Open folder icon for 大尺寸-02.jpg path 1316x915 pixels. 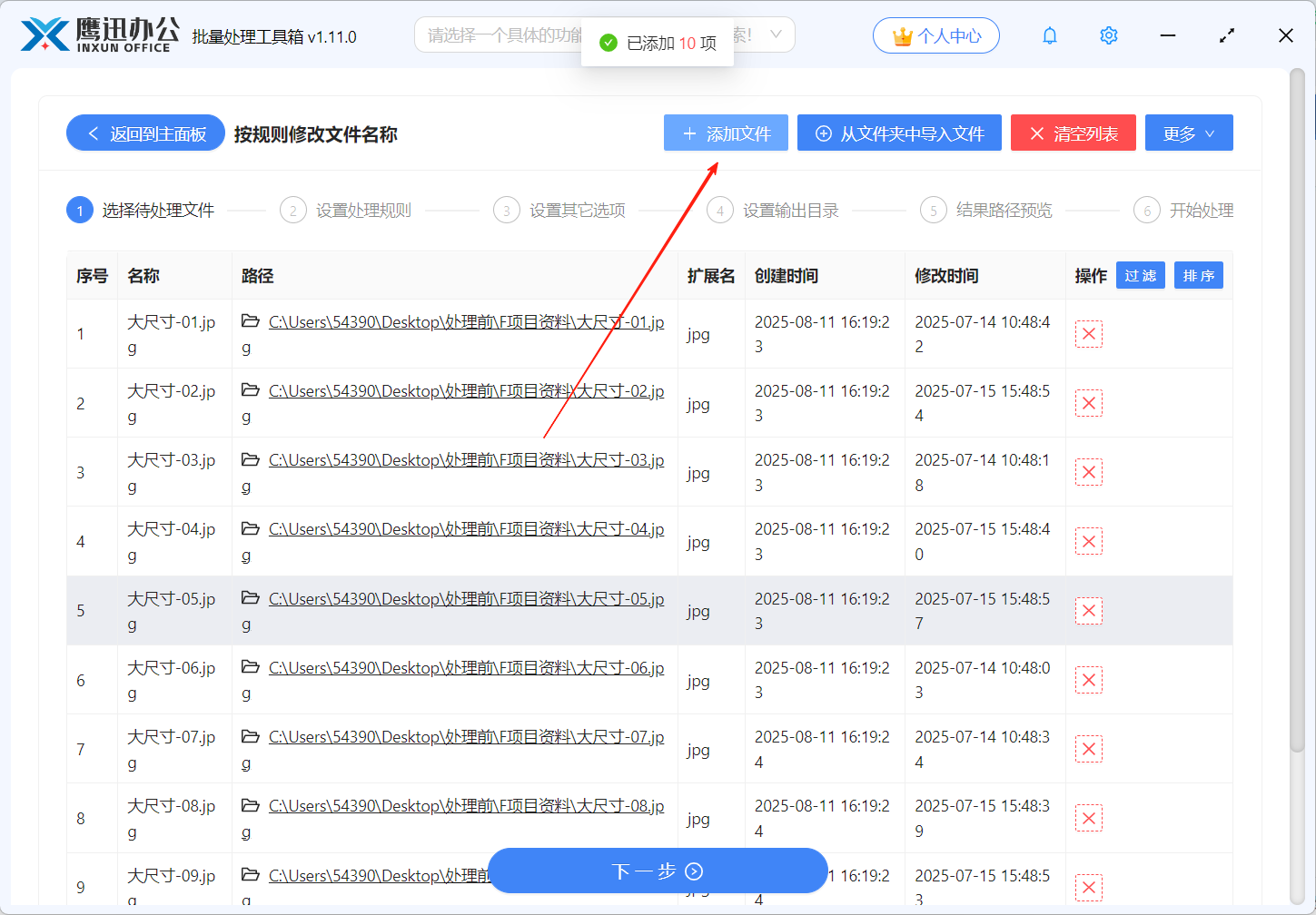(x=251, y=390)
